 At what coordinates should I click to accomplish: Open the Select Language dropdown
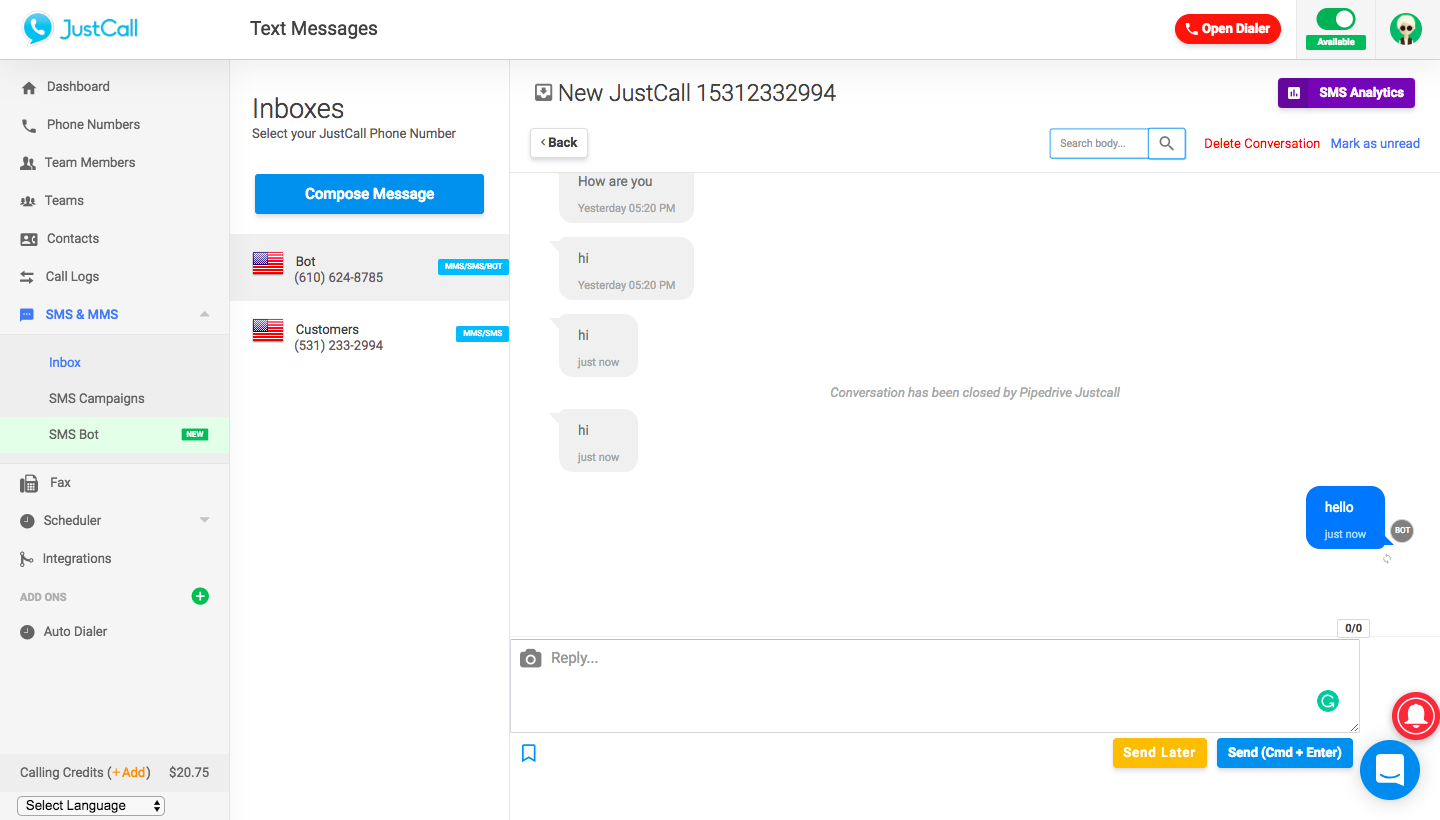pos(91,806)
